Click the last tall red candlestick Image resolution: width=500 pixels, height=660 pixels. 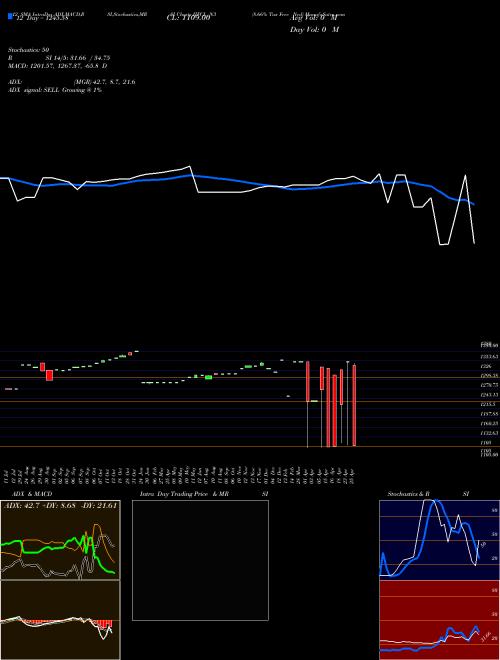click(354, 405)
